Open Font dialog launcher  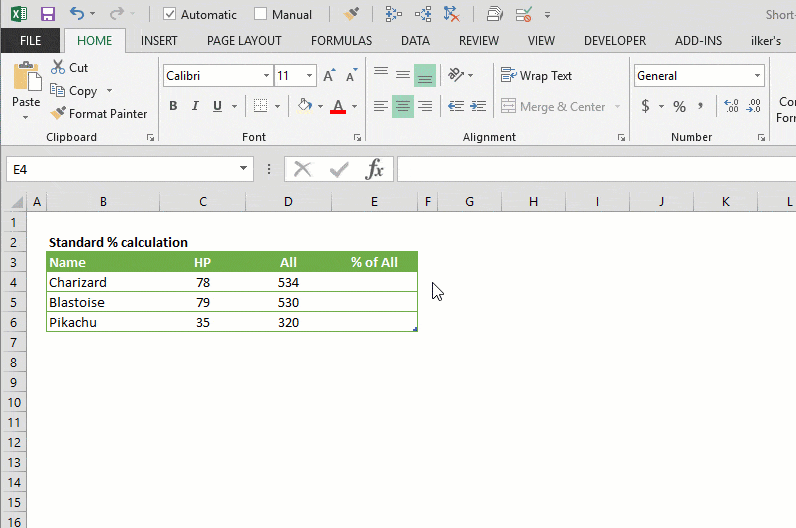point(357,138)
